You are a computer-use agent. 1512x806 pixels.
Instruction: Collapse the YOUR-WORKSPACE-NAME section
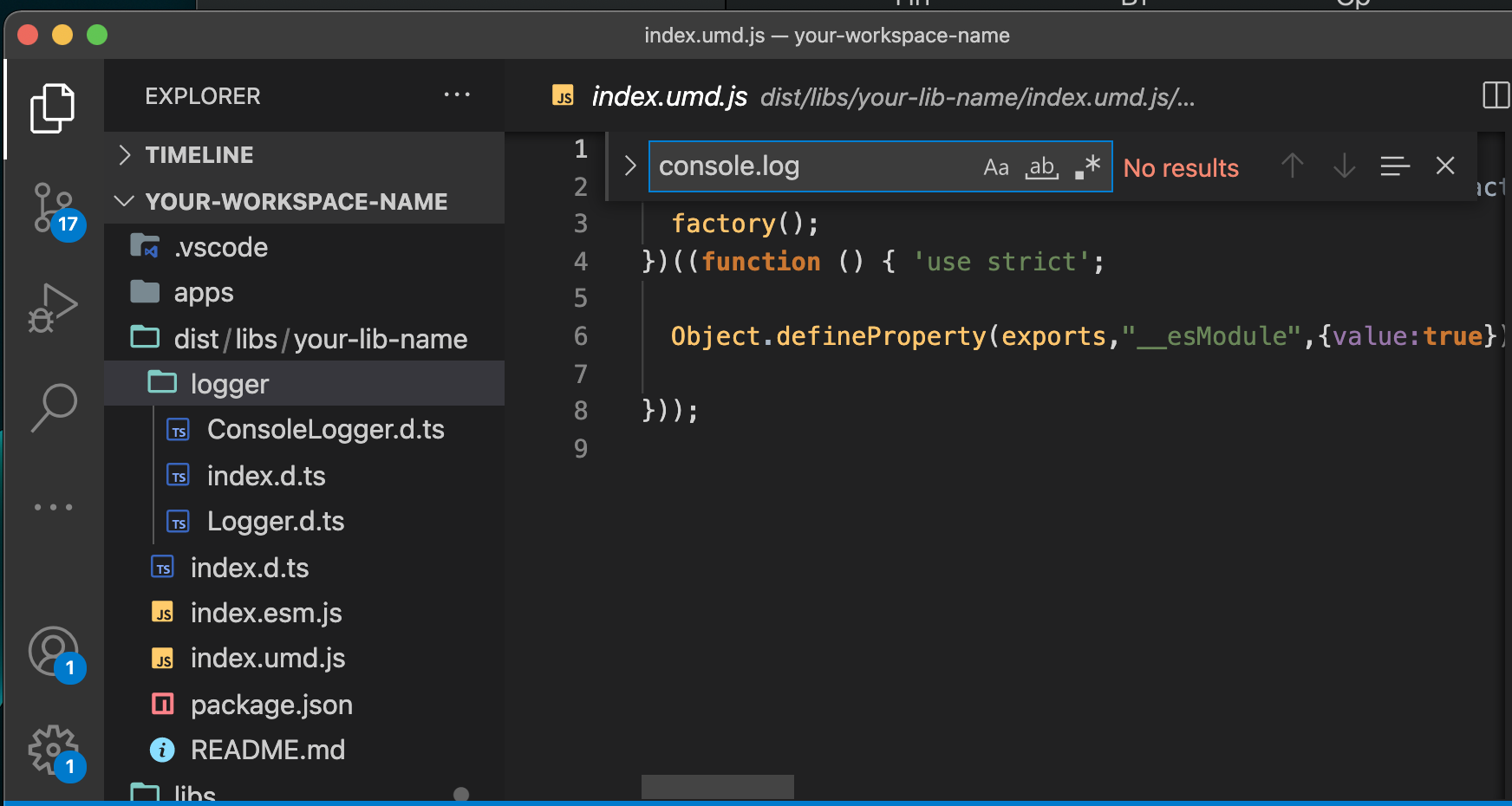coord(304,201)
